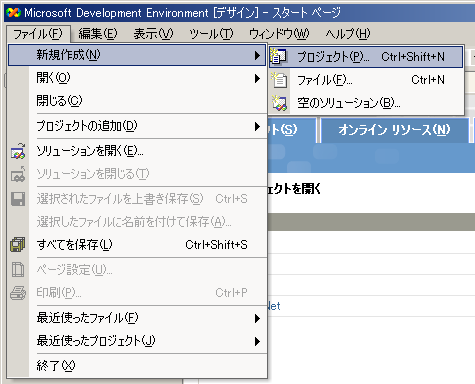Open the ウィンドウ(W) menu
Image resolution: width=475 pixels, height=384 pixels.
pyautogui.click(x=279, y=34)
